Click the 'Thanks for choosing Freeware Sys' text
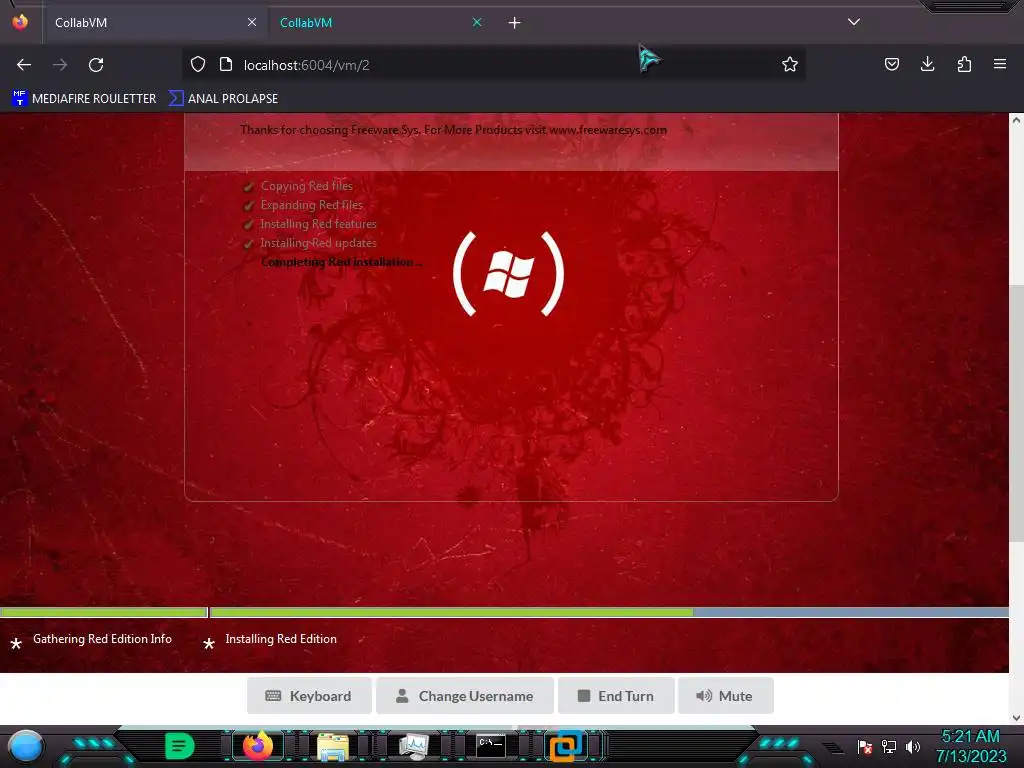The height and width of the screenshot is (768, 1024). coord(453,130)
